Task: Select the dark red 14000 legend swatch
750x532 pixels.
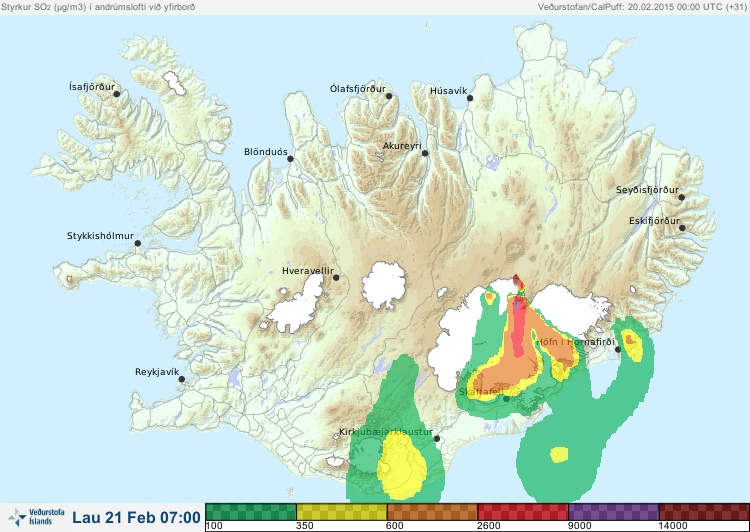Action: (704, 512)
